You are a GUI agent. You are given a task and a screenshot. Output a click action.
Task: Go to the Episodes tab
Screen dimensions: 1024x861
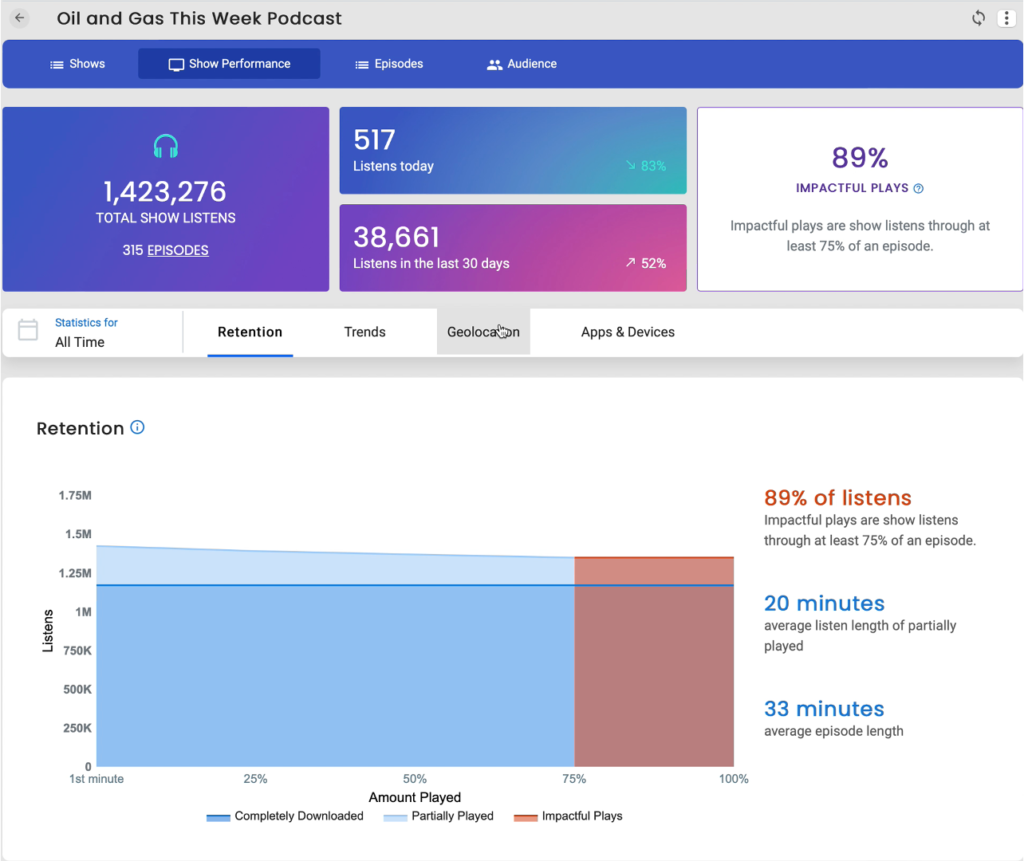[x=389, y=64]
